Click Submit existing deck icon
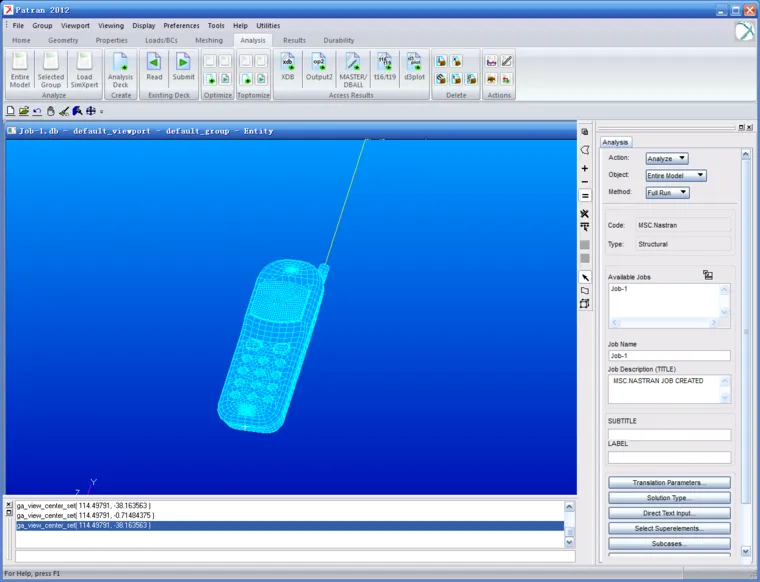Viewport: 760px width, 582px height. [x=183, y=66]
